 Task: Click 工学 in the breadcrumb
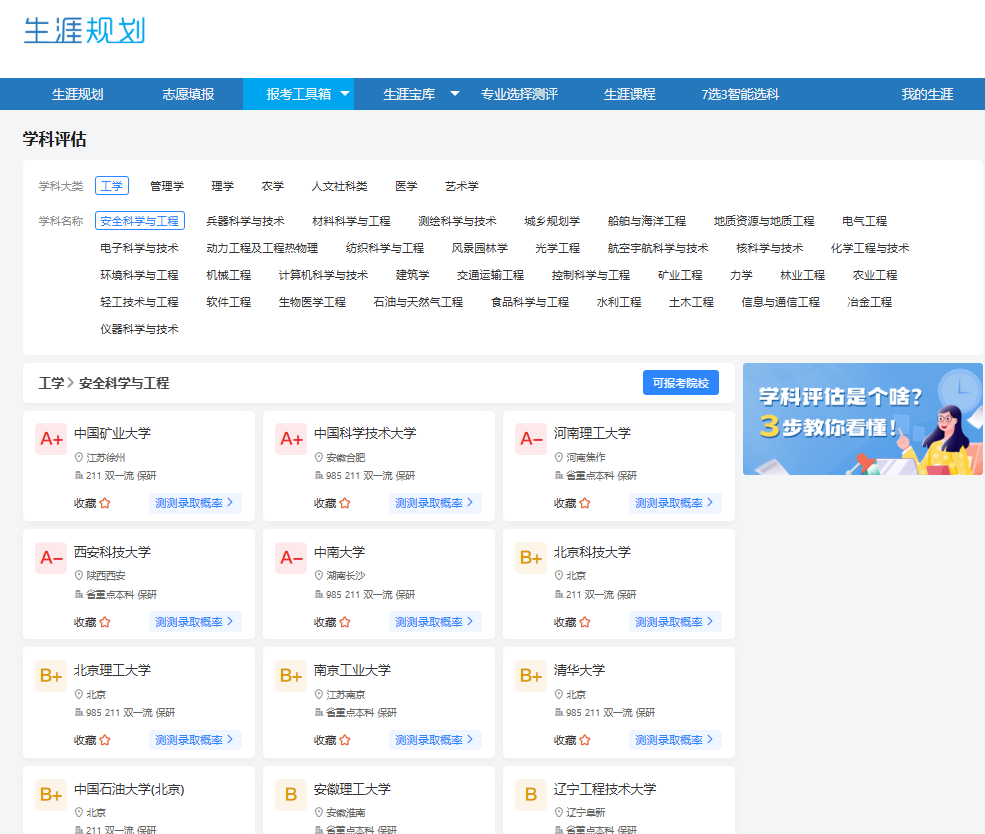click(52, 382)
